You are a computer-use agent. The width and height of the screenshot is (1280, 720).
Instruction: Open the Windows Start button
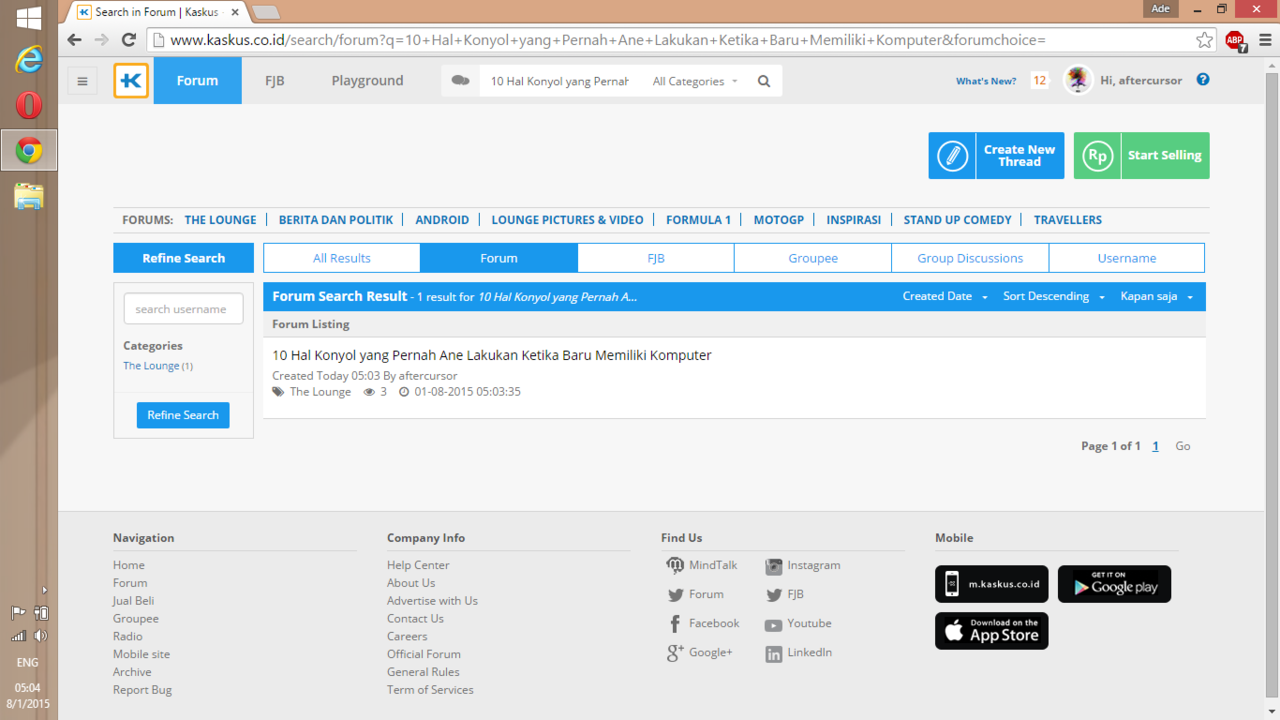(29, 17)
